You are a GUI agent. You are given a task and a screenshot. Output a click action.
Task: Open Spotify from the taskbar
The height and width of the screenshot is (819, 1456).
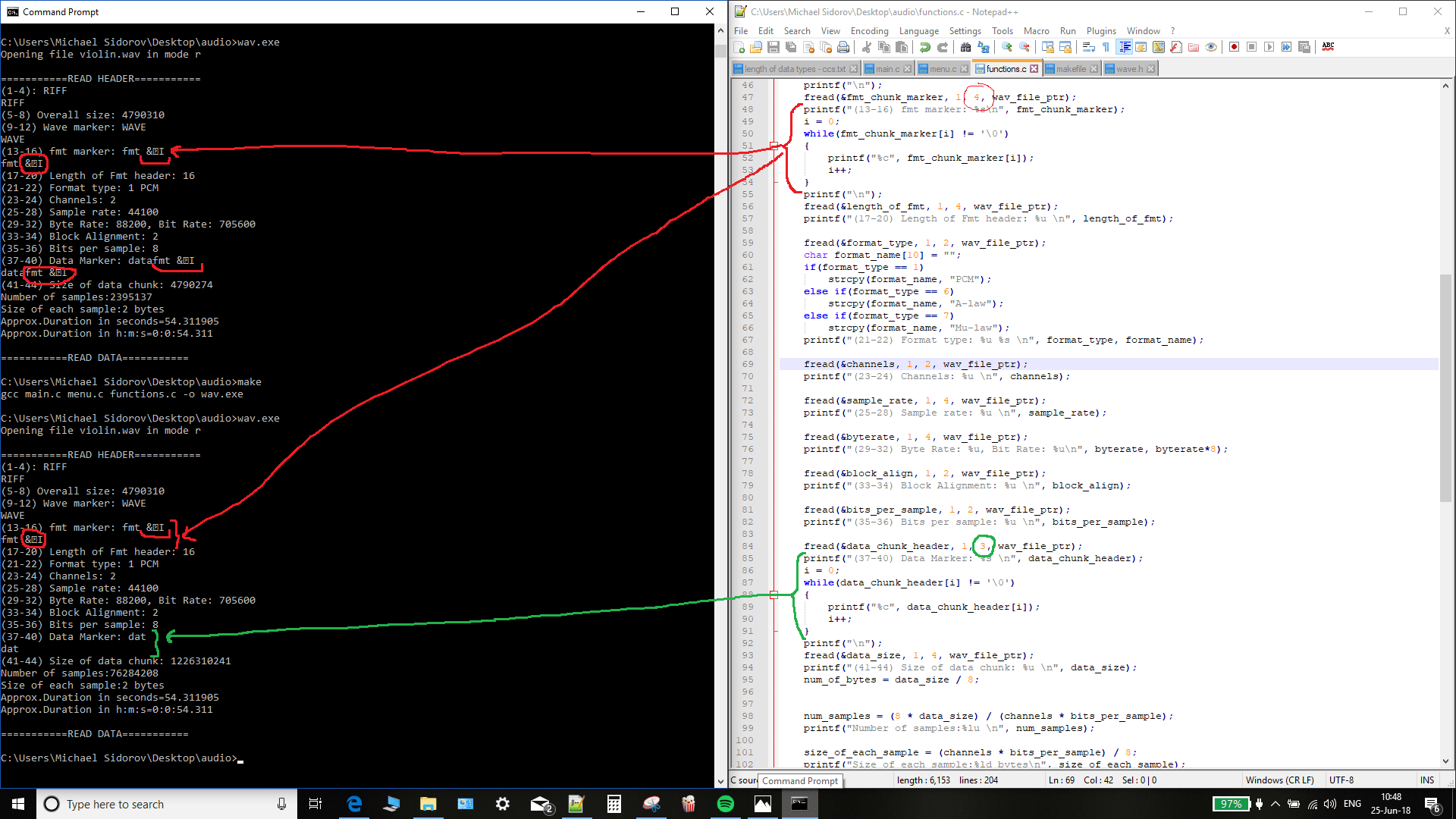point(725,804)
